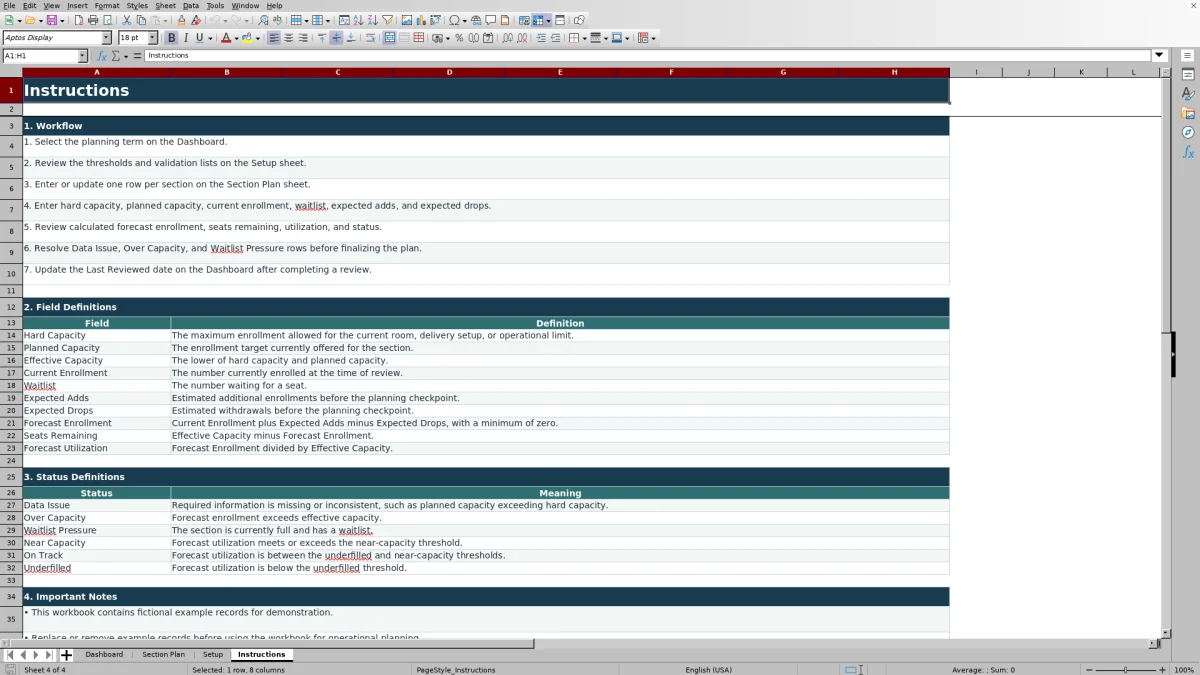
Task: Click the Insert Comment icon
Action: click(490, 20)
